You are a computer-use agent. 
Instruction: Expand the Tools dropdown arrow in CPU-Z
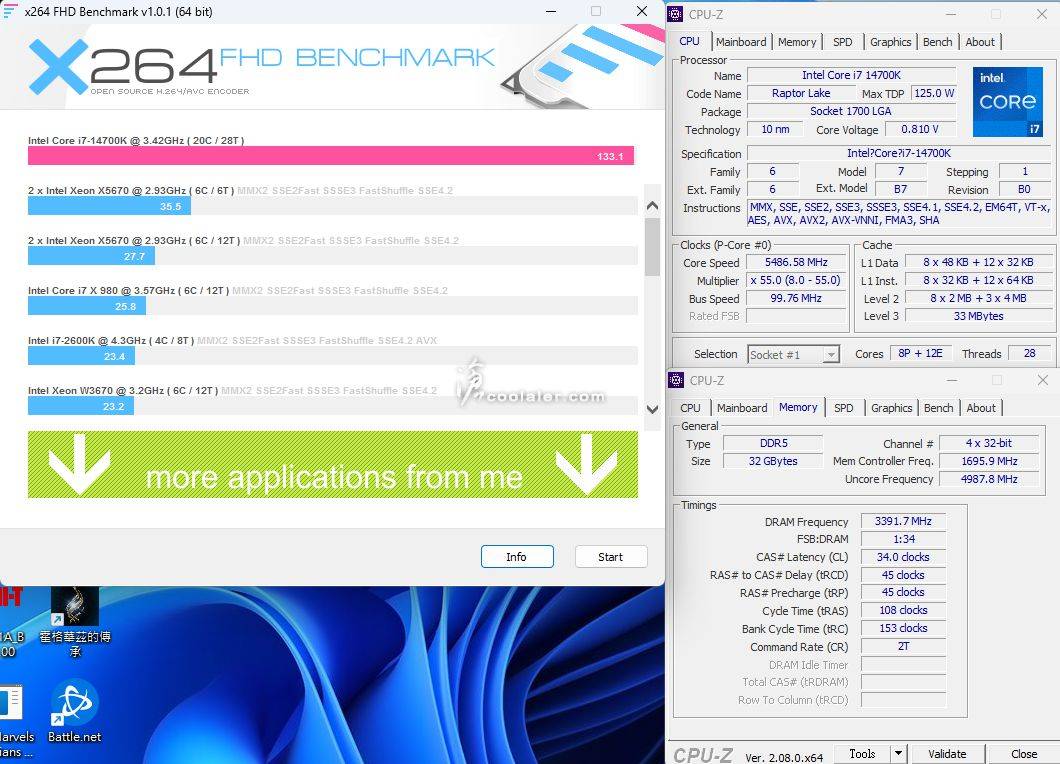tap(898, 753)
